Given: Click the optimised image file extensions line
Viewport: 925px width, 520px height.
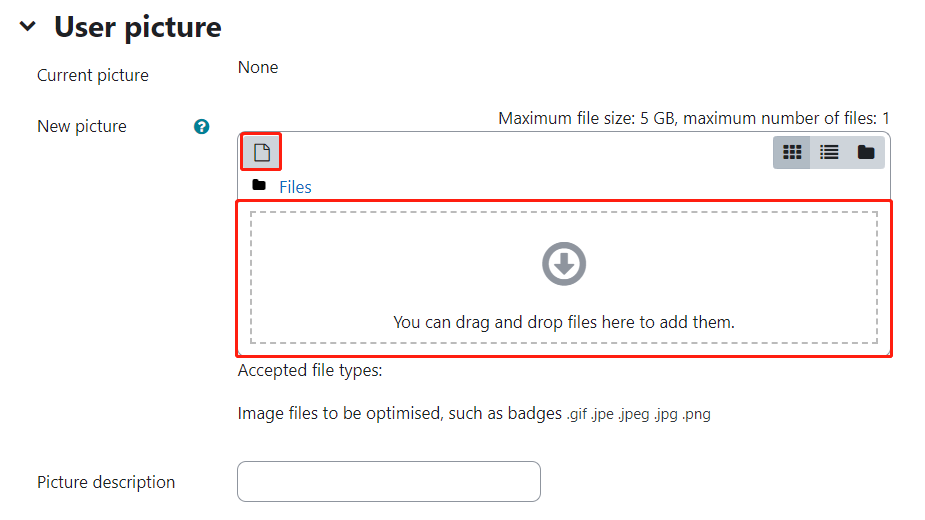Looking at the screenshot, I should pos(474,414).
